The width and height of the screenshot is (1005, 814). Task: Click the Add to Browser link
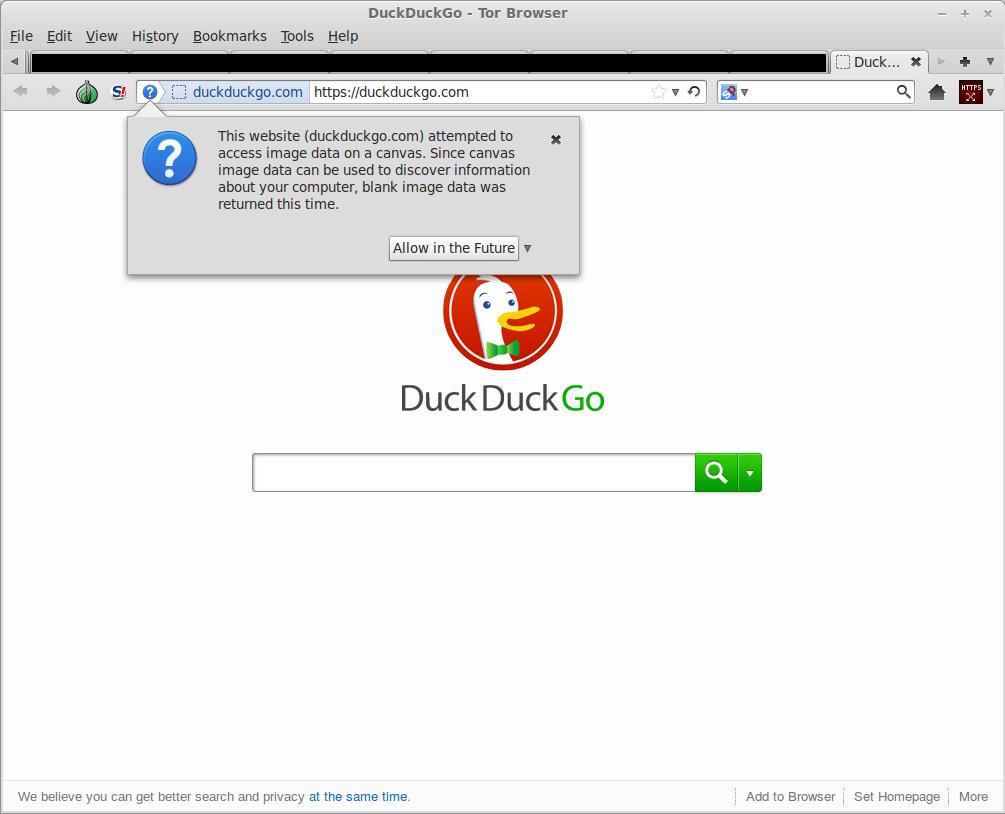(790, 796)
